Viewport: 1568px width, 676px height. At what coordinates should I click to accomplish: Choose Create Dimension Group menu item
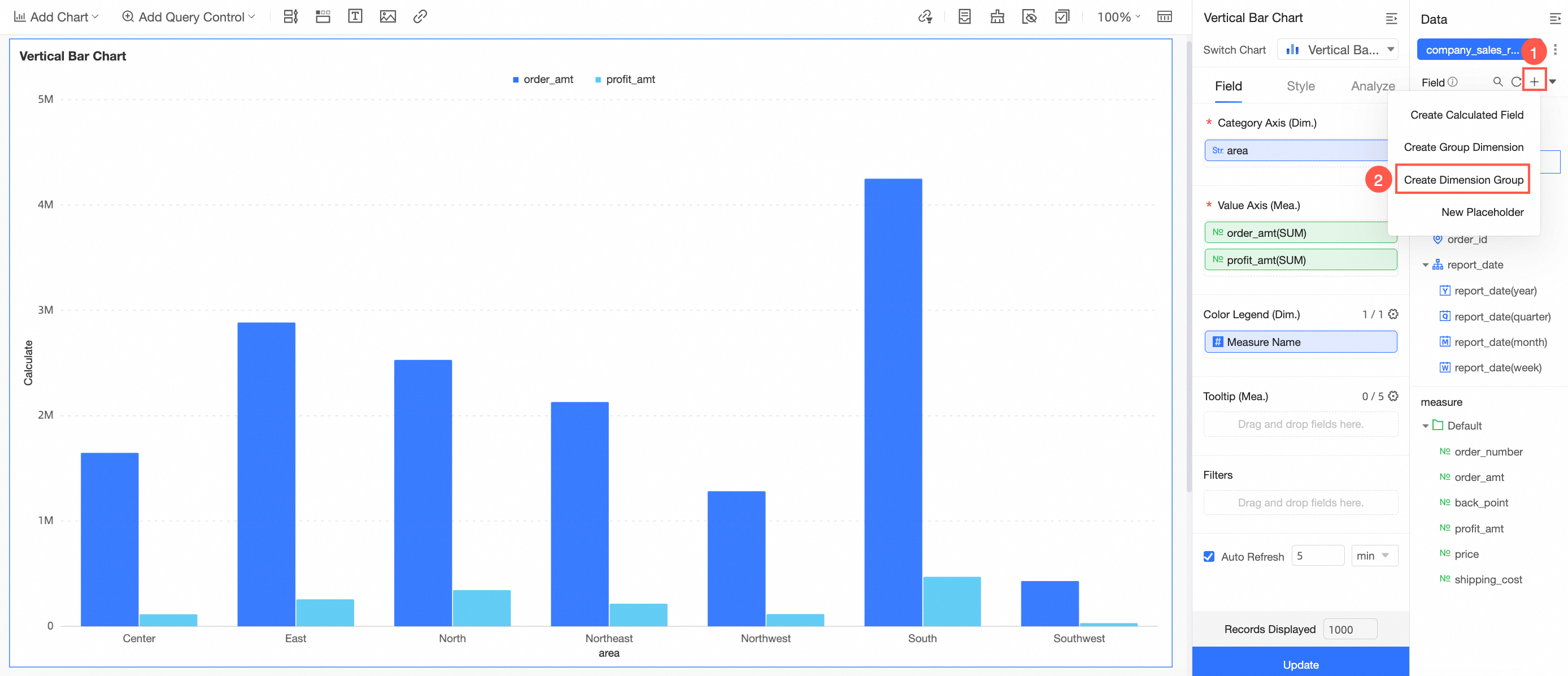[x=1463, y=180]
